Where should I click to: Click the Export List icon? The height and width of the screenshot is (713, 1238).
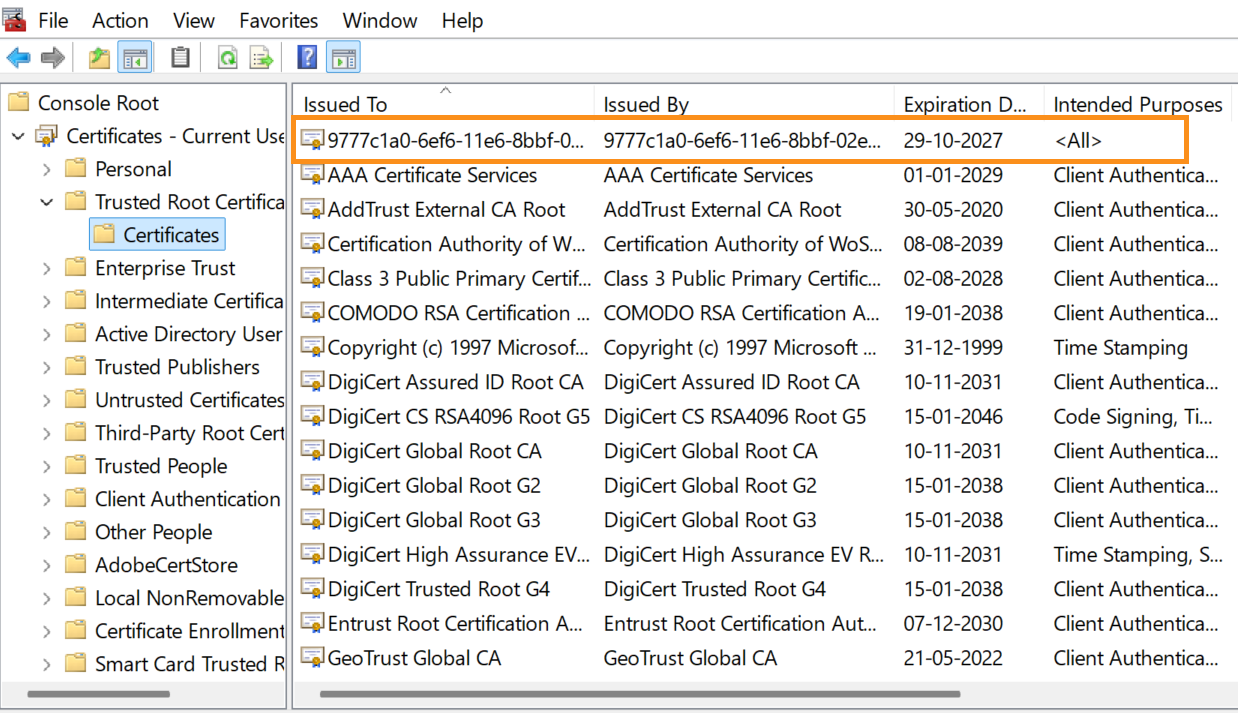click(262, 58)
